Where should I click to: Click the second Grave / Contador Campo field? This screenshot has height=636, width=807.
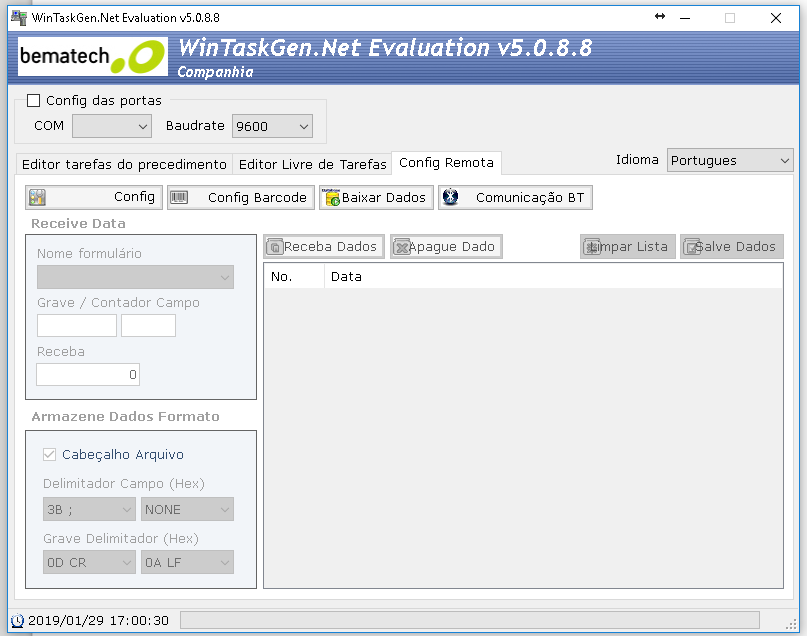[x=149, y=326]
